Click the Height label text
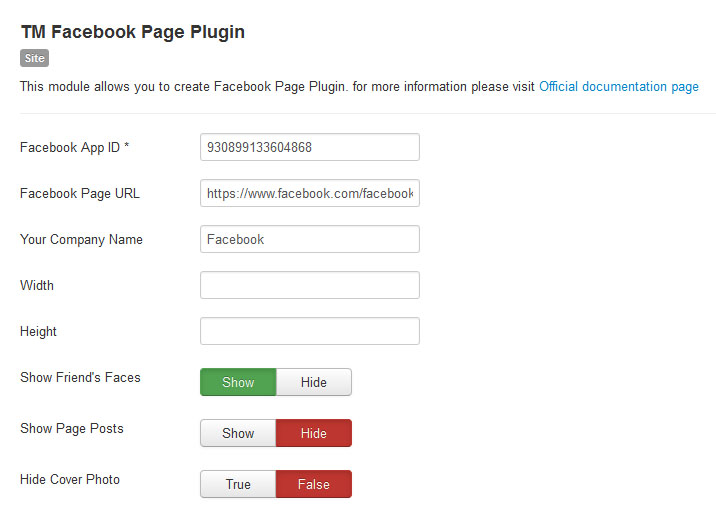The width and height of the screenshot is (716, 521). [38, 332]
